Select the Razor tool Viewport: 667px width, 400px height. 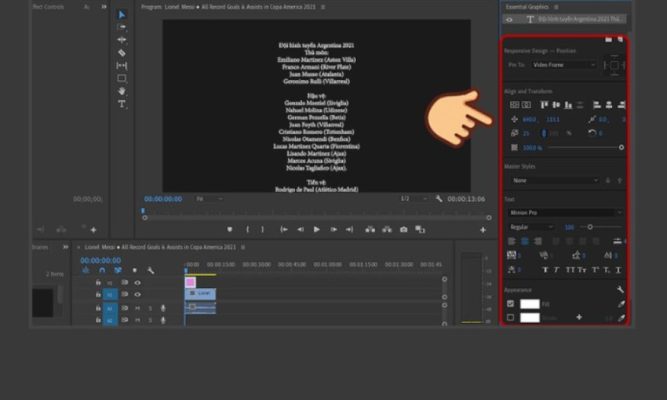pos(122,52)
